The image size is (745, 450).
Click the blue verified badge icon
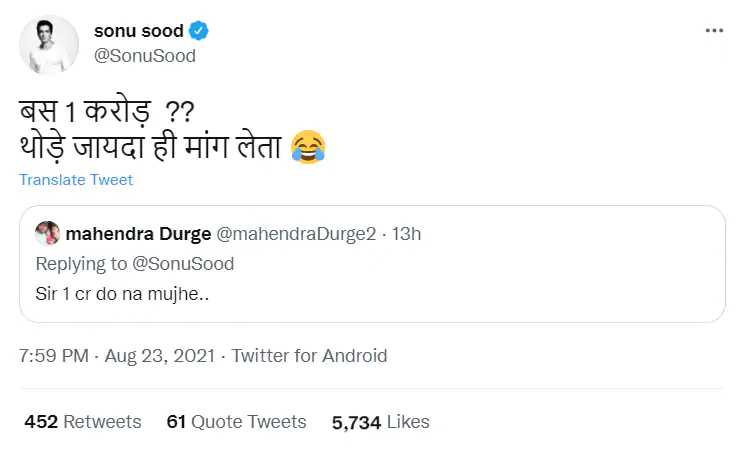click(199, 31)
